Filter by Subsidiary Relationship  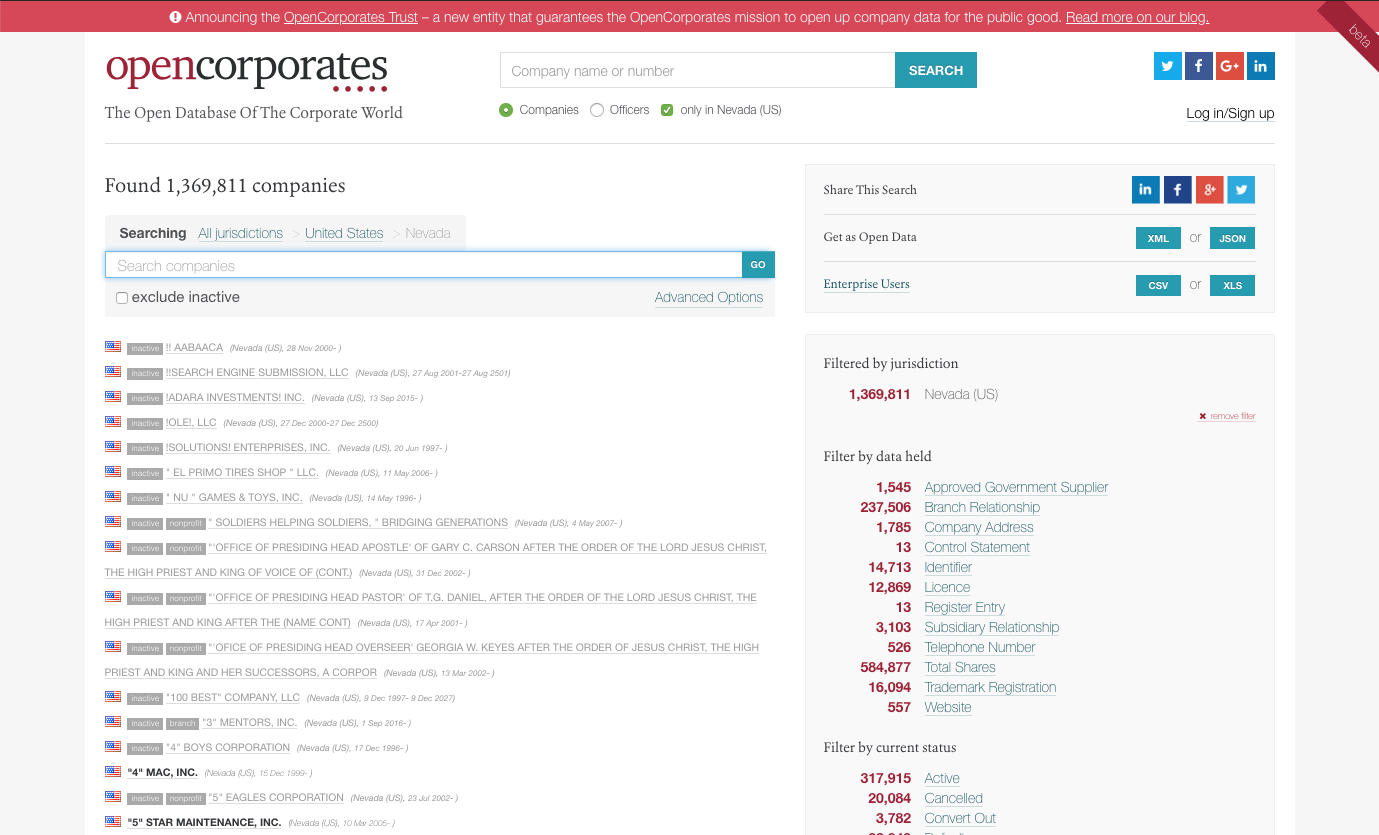pos(992,627)
